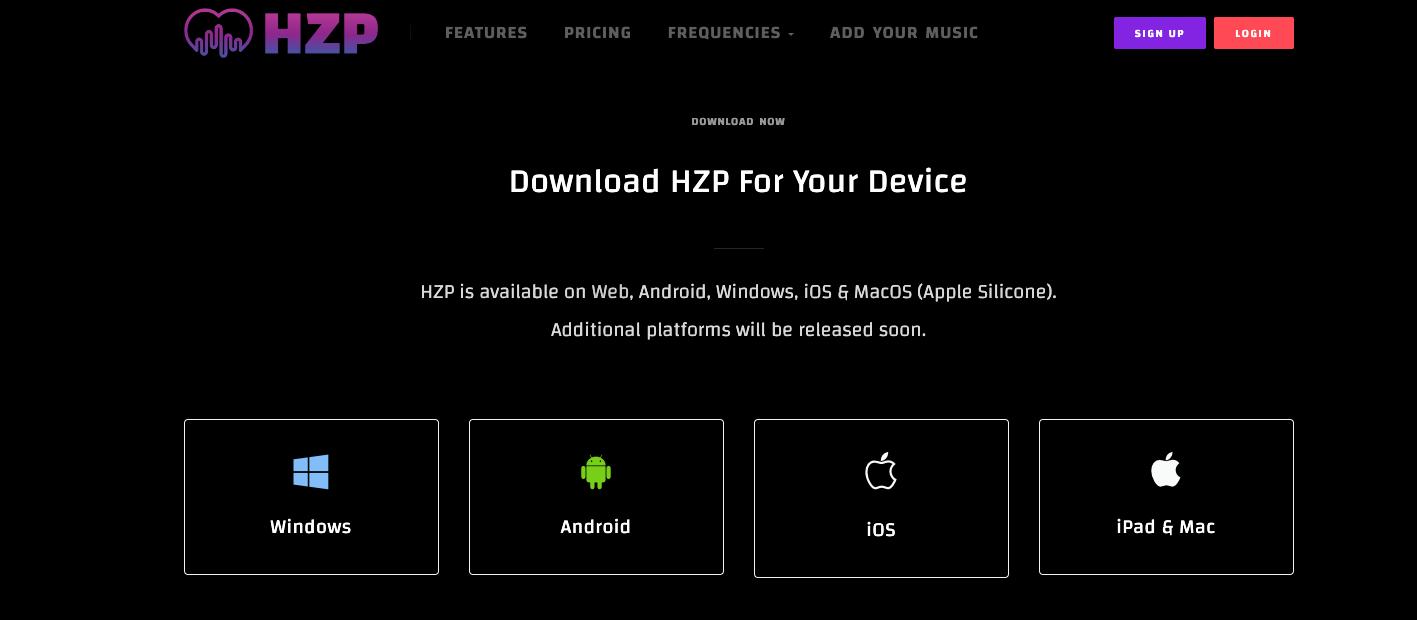Click the Windows logo icon

(311, 472)
